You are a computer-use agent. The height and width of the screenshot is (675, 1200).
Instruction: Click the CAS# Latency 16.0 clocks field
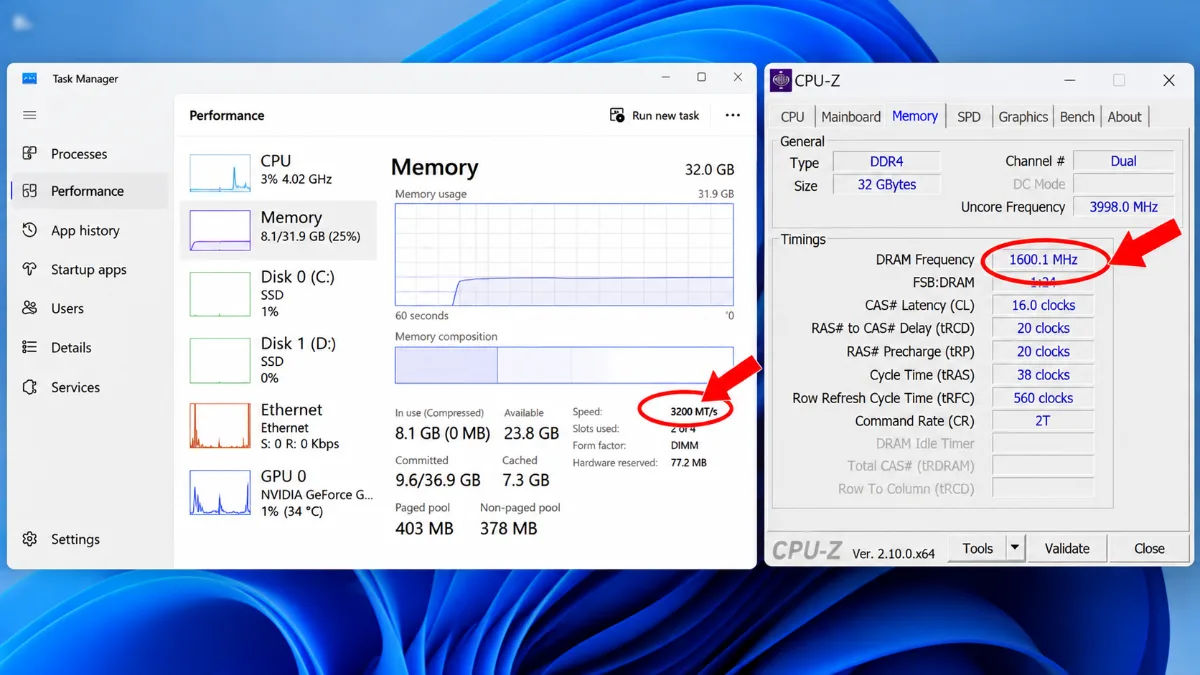point(1043,306)
